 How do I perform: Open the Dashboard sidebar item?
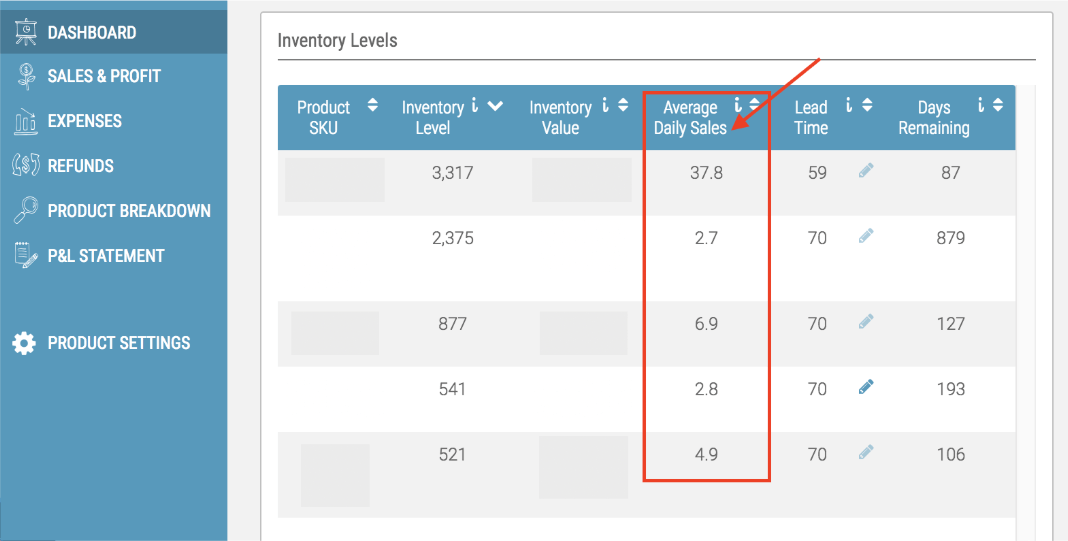coord(91,33)
